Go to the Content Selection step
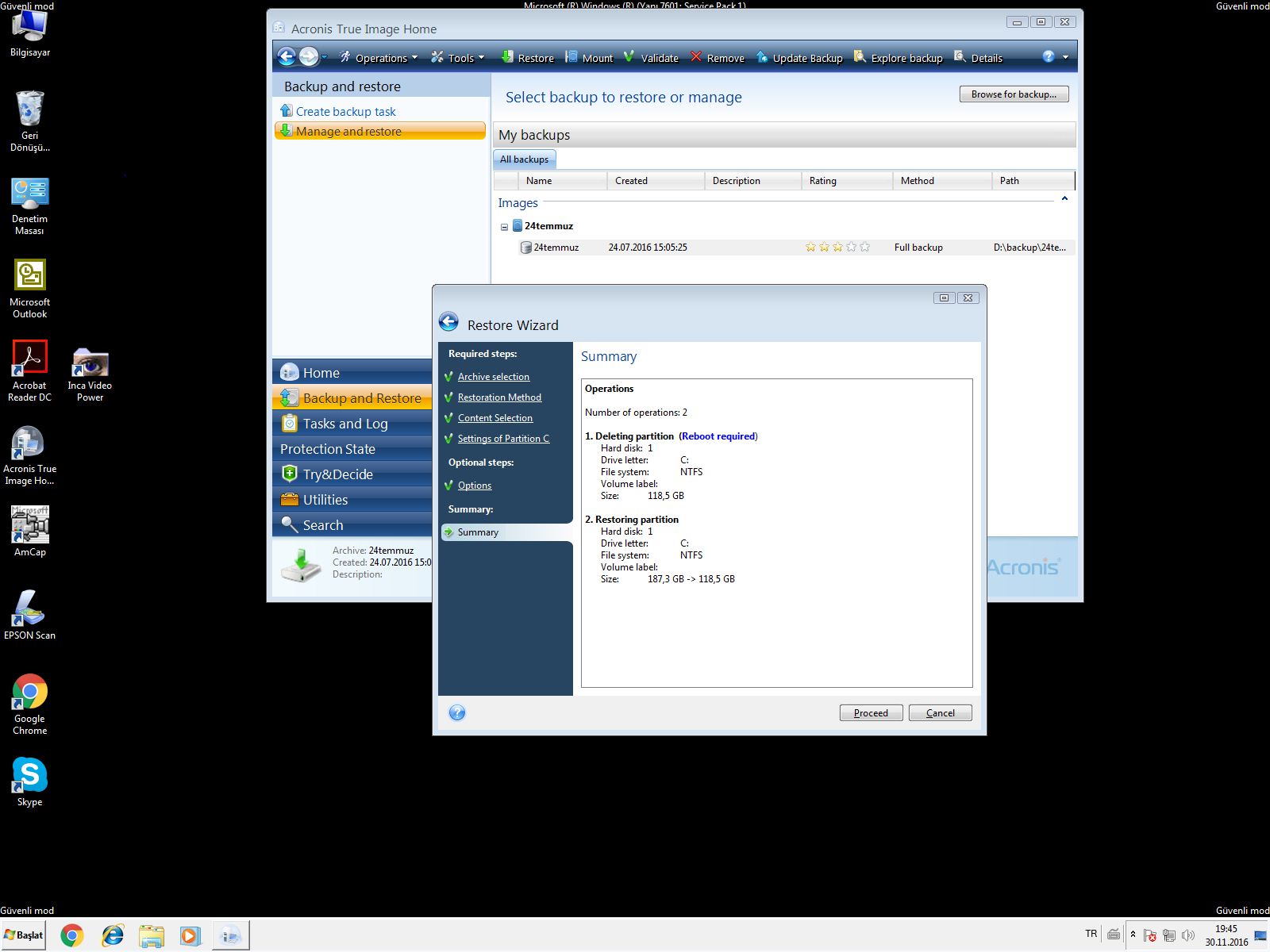This screenshot has width=1270, height=952. [495, 418]
